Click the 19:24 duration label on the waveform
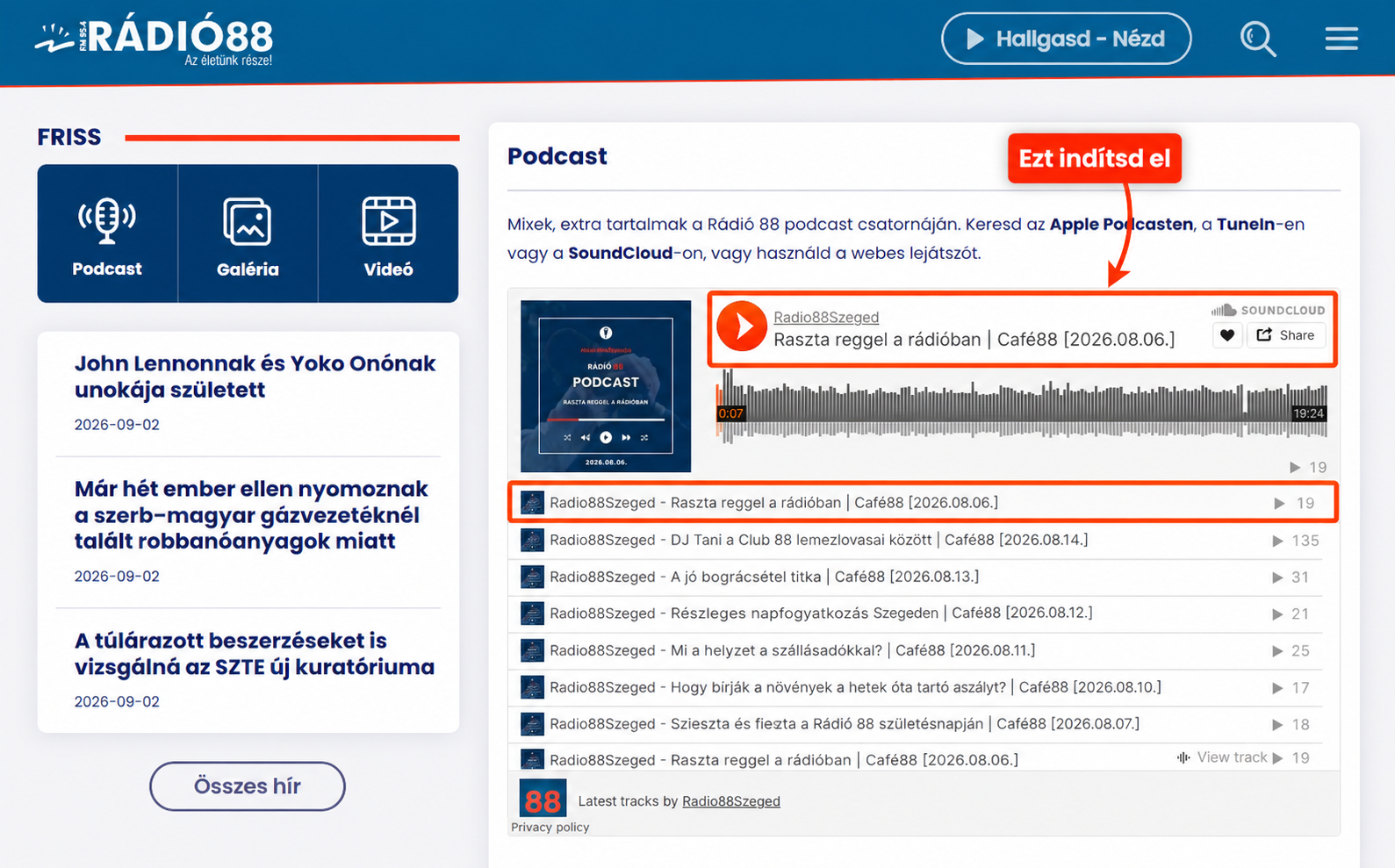The image size is (1395, 868). [1308, 413]
